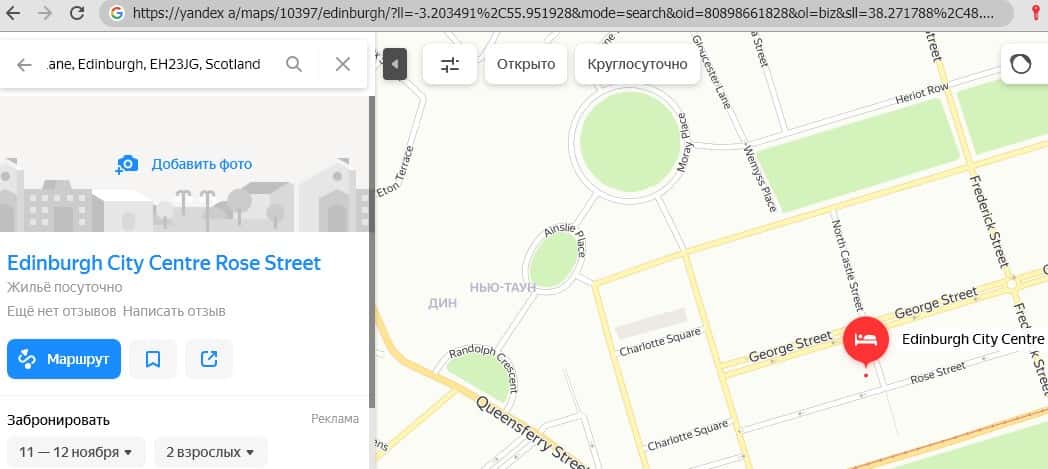Click the magnifier search icon
The height and width of the screenshot is (469, 1048).
[x=293, y=64]
